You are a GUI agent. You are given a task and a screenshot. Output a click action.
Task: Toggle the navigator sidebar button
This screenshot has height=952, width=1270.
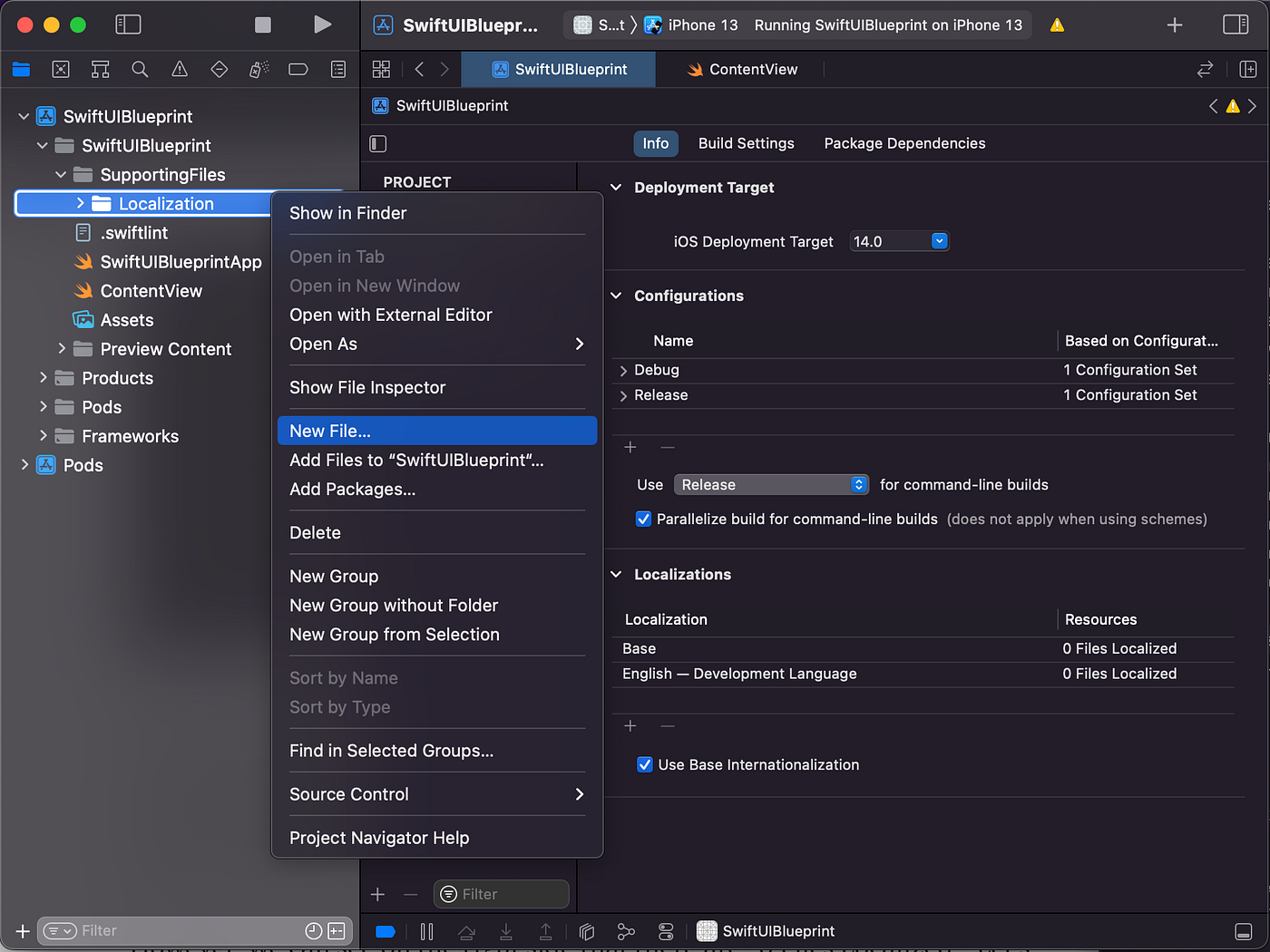[x=128, y=24]
